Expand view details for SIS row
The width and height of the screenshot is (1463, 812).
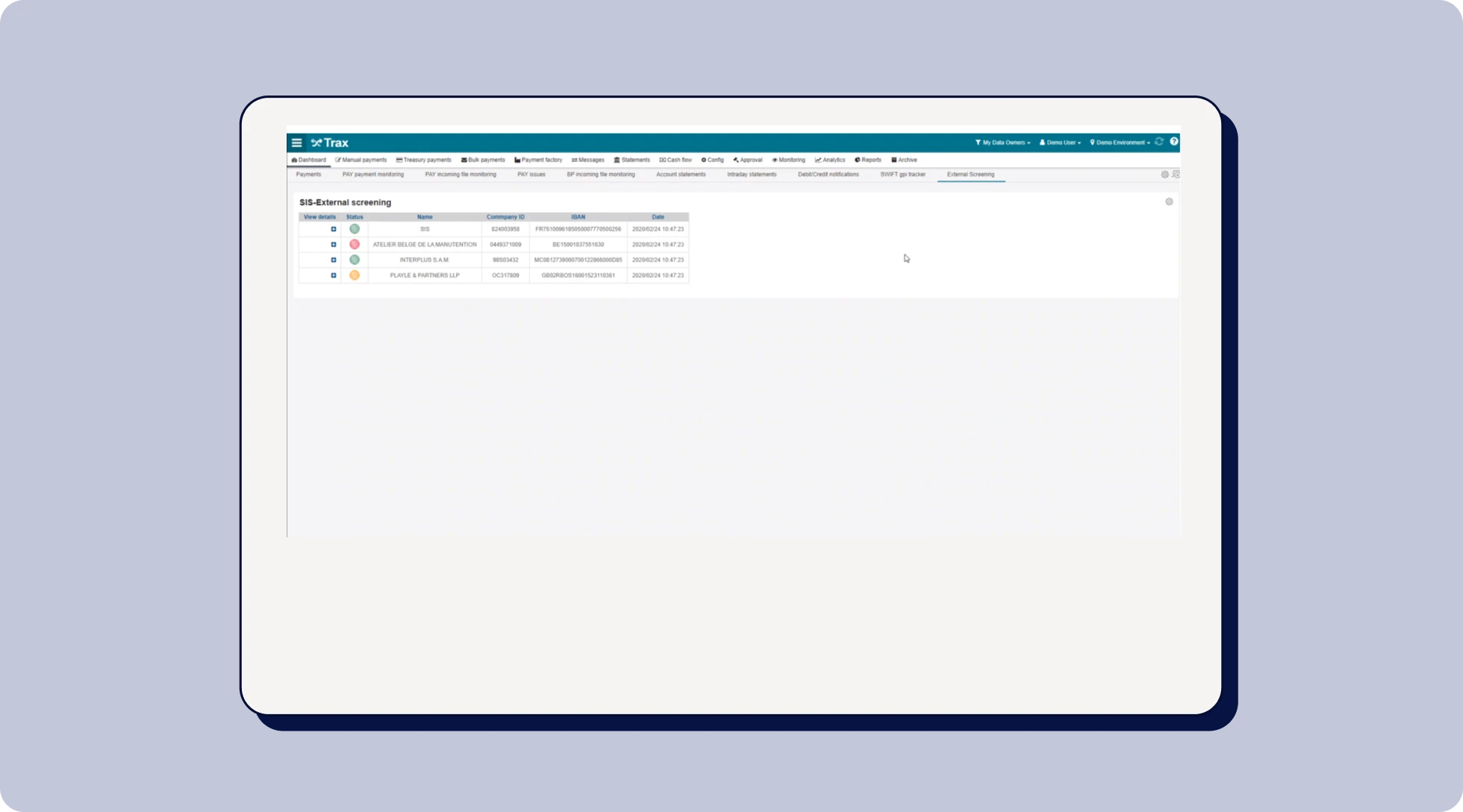pos(334,229)
